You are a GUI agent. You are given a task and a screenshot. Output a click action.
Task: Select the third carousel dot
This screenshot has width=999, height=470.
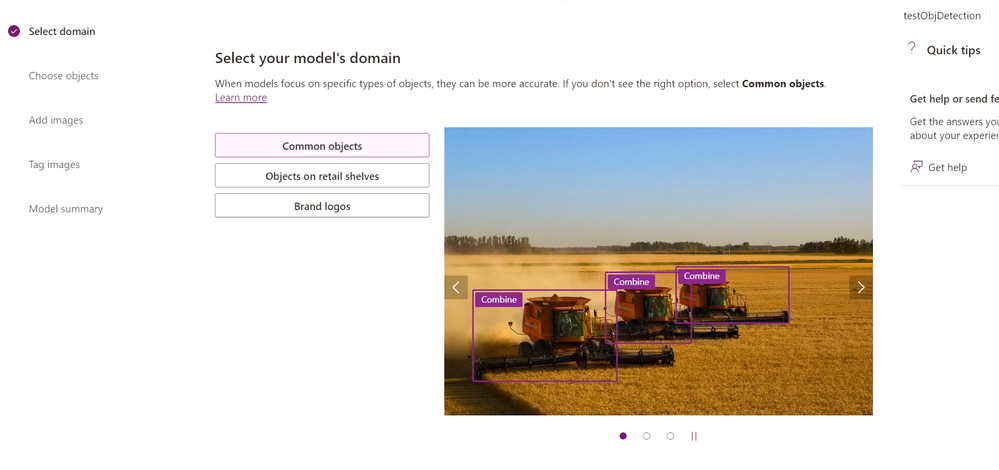coord(670,436)
